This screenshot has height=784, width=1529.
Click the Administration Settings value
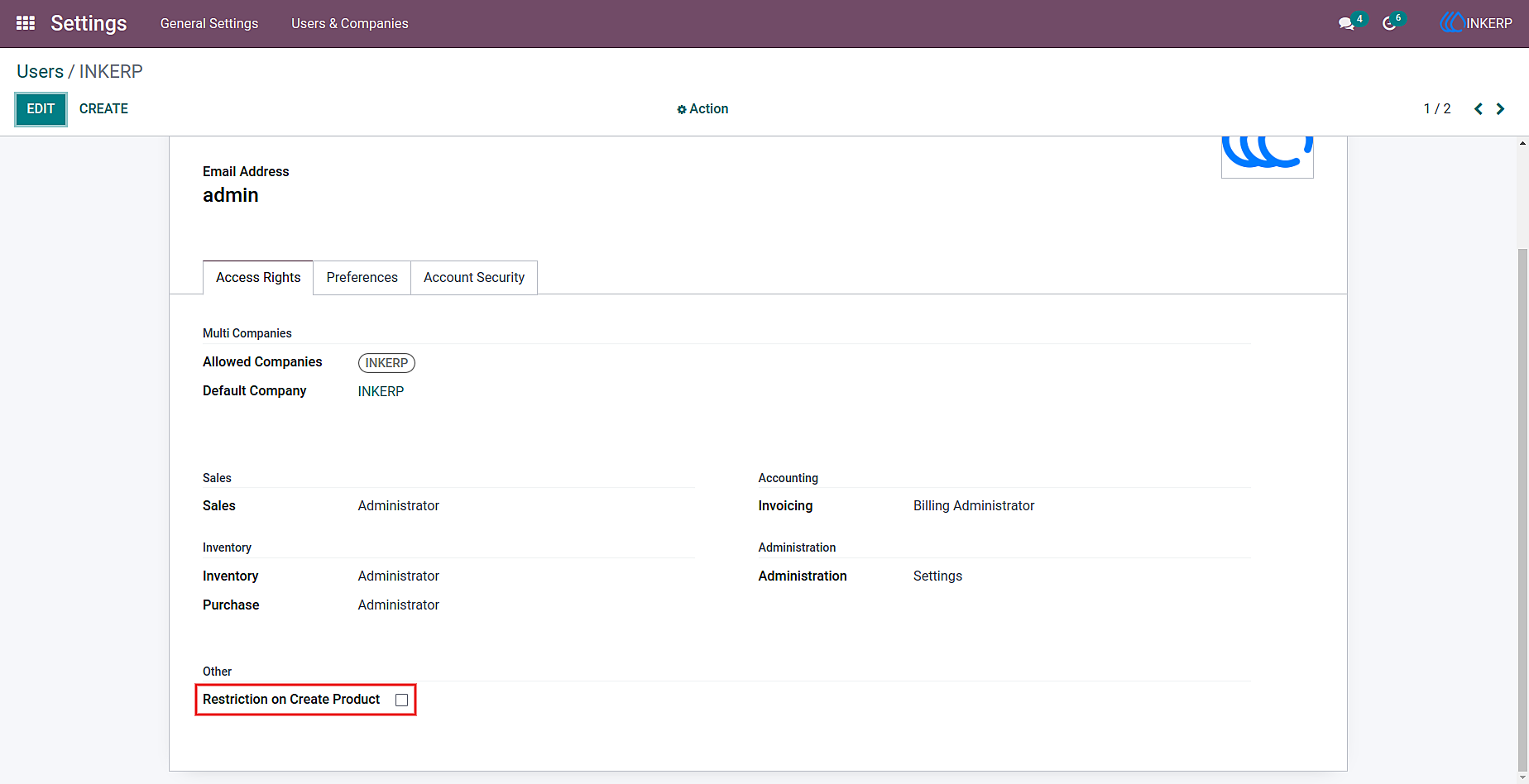click(x=937, y=576)
